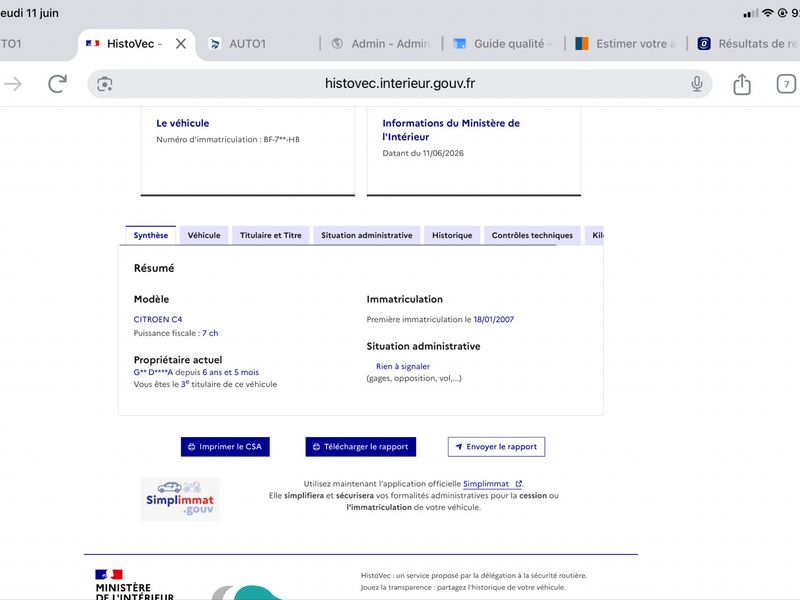Viewport: 800px width, 600px height.
Task: Switch to the AUTO1 browser tab
Action: [x=247, y=44]
